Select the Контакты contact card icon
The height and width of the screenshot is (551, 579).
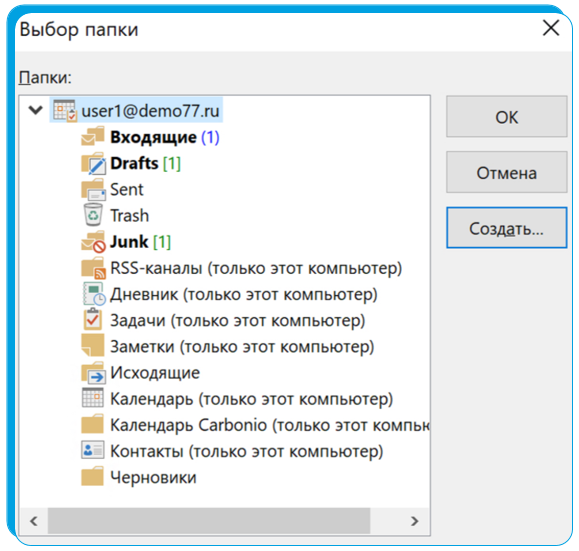pyautogui.click(x=92, y=450)
